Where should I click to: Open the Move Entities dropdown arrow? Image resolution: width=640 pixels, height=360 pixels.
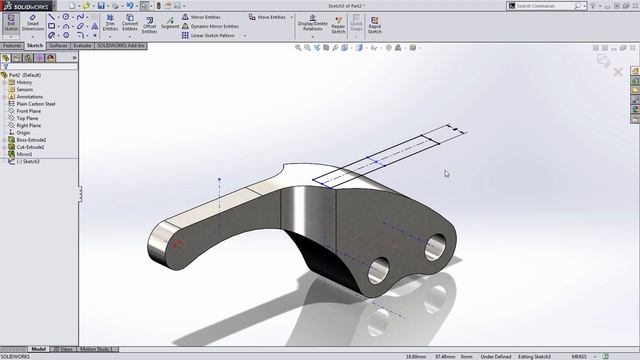tap(291, 18)
